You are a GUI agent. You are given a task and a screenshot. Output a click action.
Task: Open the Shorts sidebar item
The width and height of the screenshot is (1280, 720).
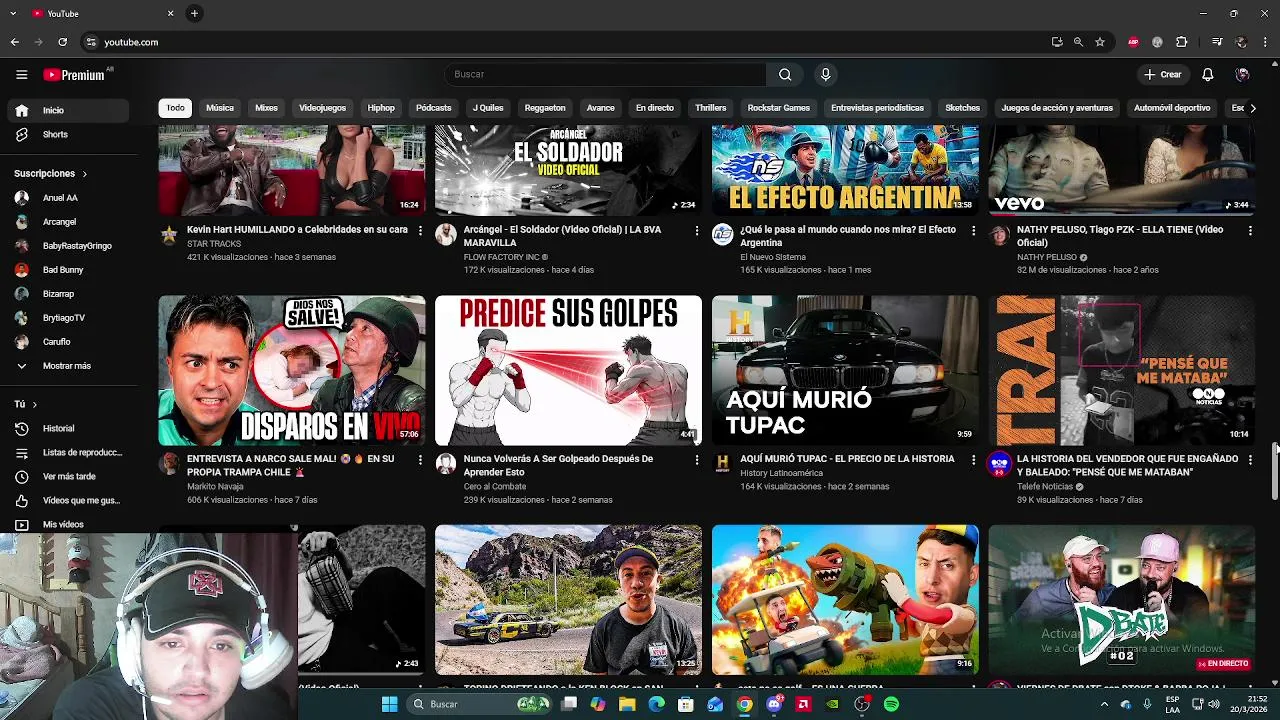(68, 134)
